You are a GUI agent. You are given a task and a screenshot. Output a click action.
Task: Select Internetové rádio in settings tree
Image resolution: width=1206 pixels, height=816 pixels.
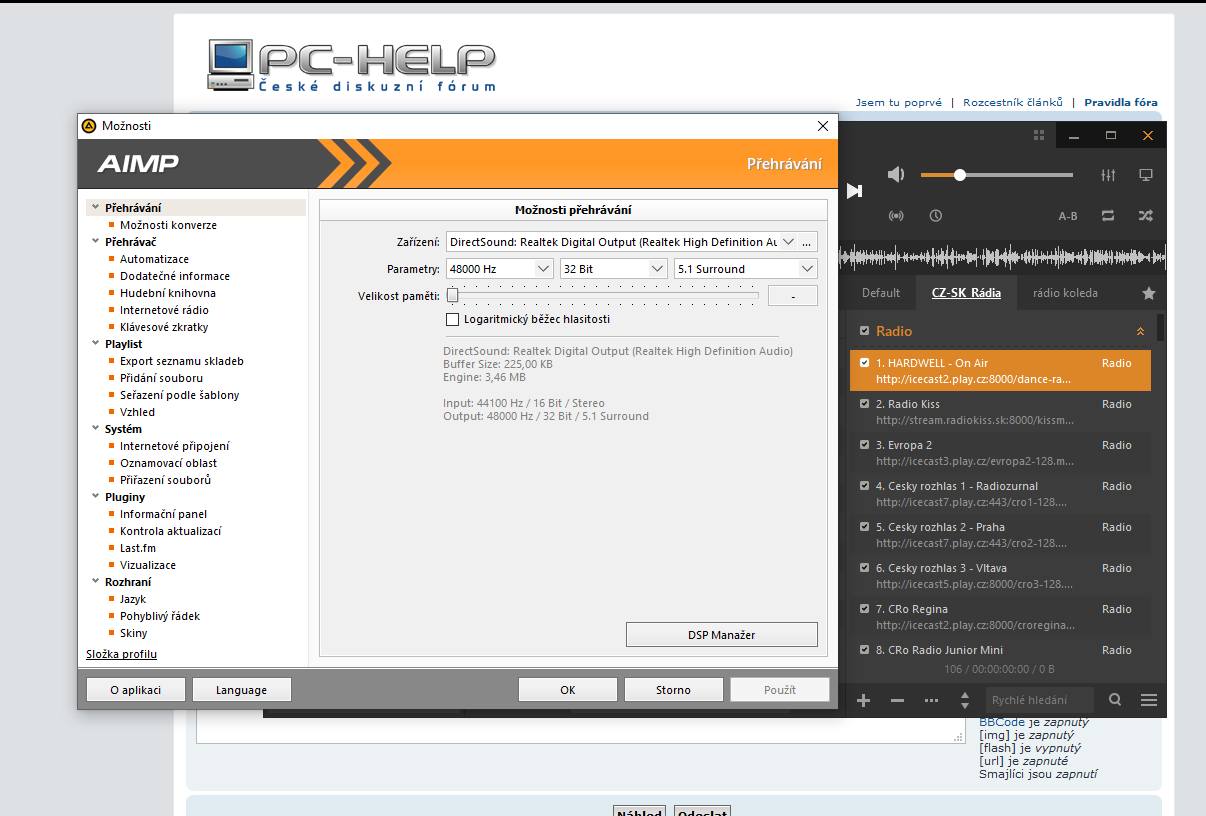164,310
